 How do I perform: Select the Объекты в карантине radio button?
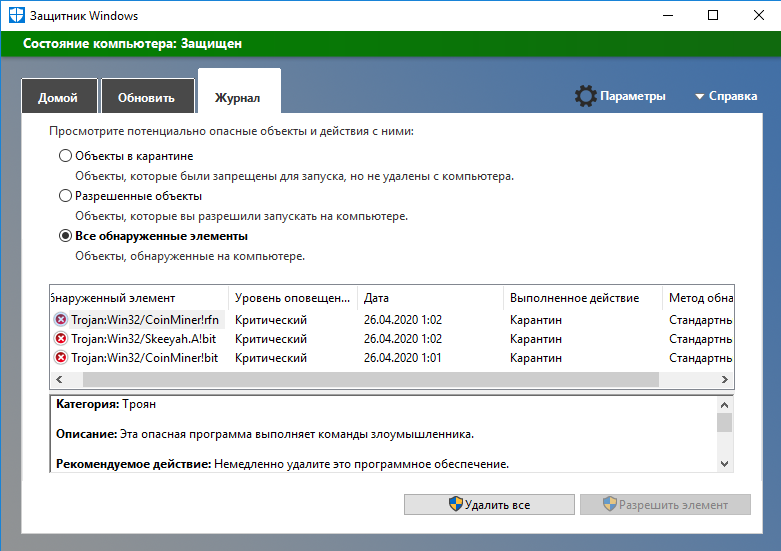coord(65,155)
